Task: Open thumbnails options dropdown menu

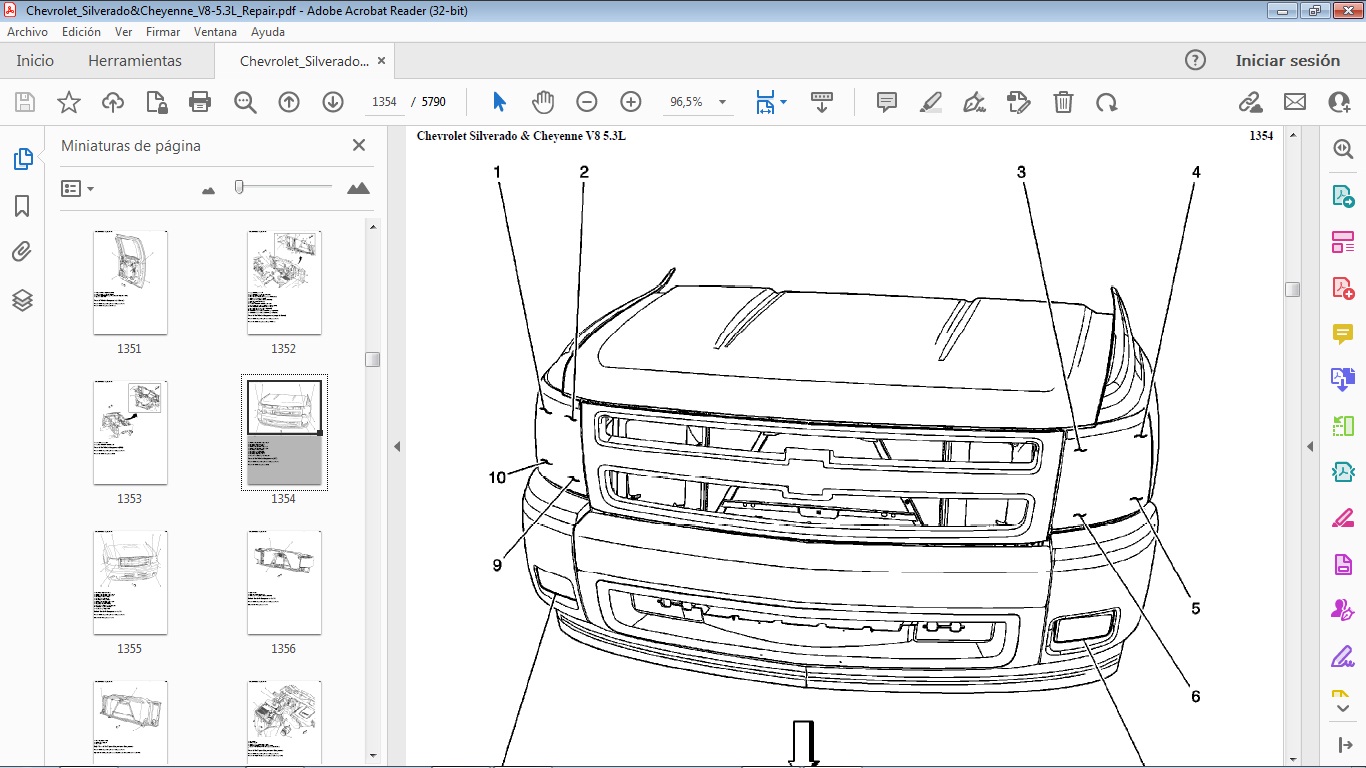Action: point(78,188)
